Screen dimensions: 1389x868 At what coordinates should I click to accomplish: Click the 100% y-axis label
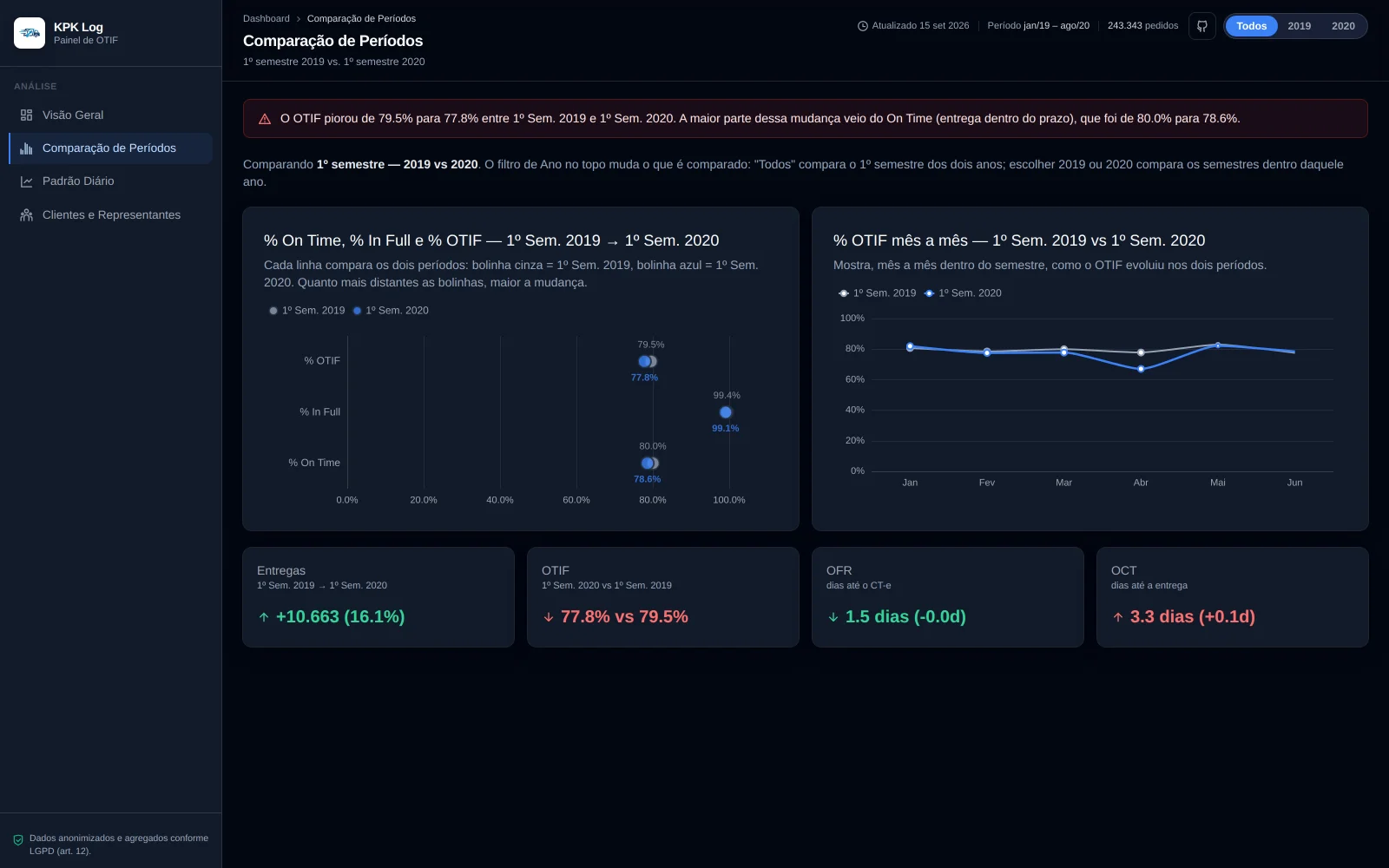[x=852, y=319]
